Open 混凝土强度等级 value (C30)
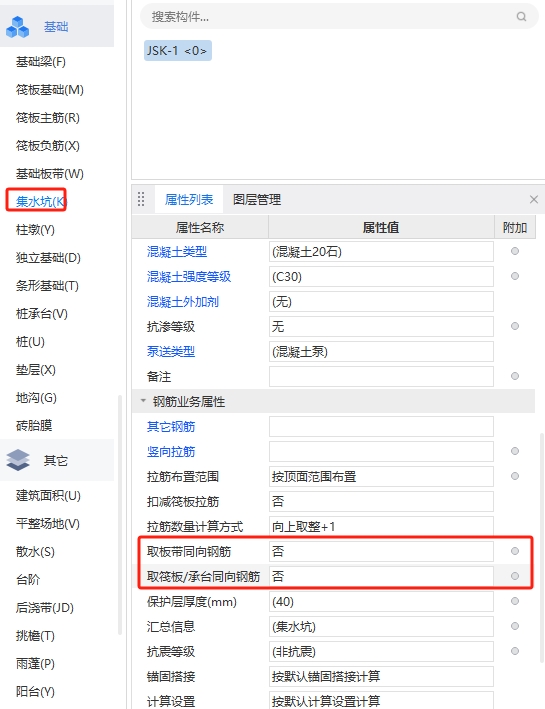545x709 pixels. [x=381, y=276]
